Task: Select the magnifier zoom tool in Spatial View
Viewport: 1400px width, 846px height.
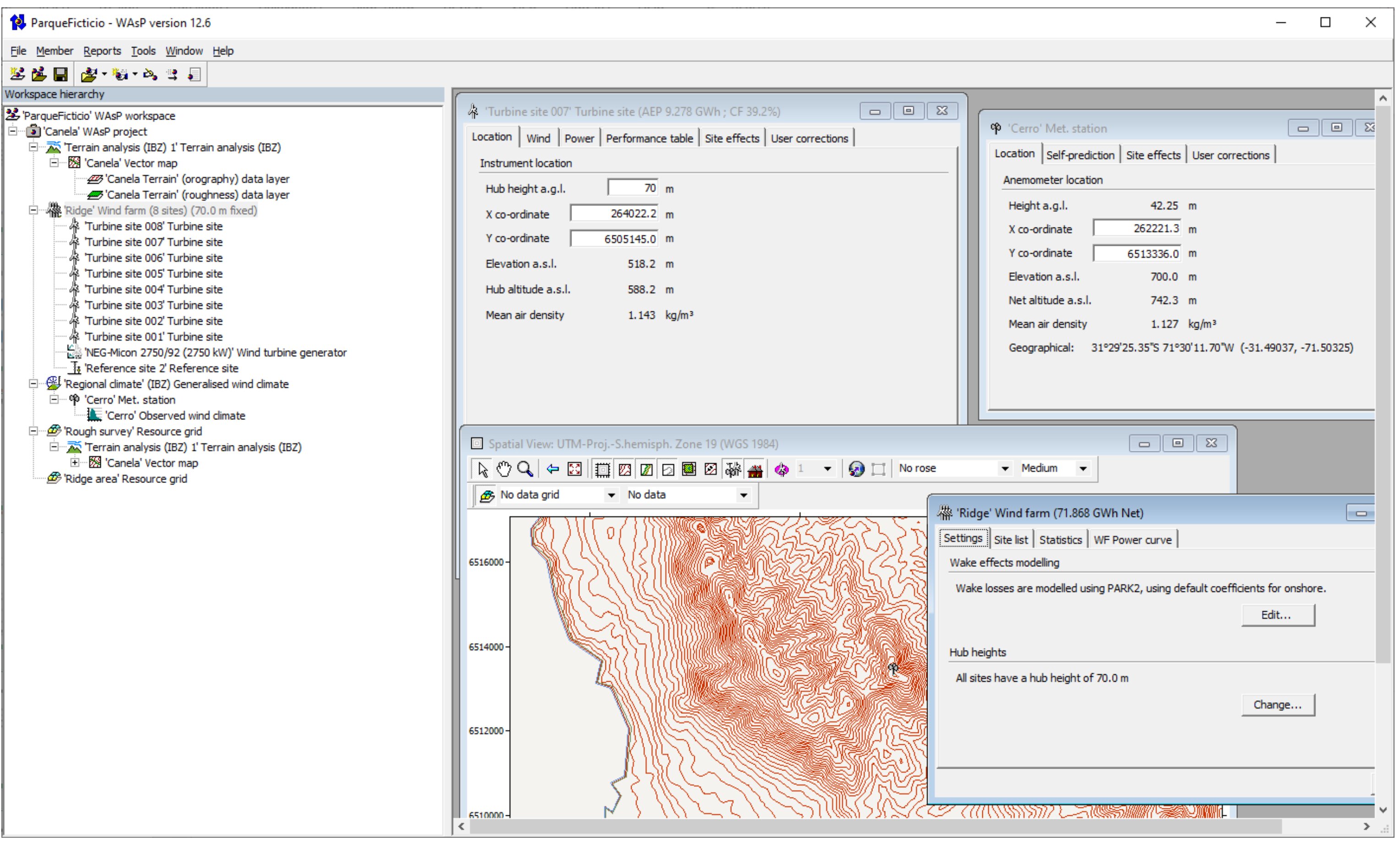Action: tap(525, 469)
